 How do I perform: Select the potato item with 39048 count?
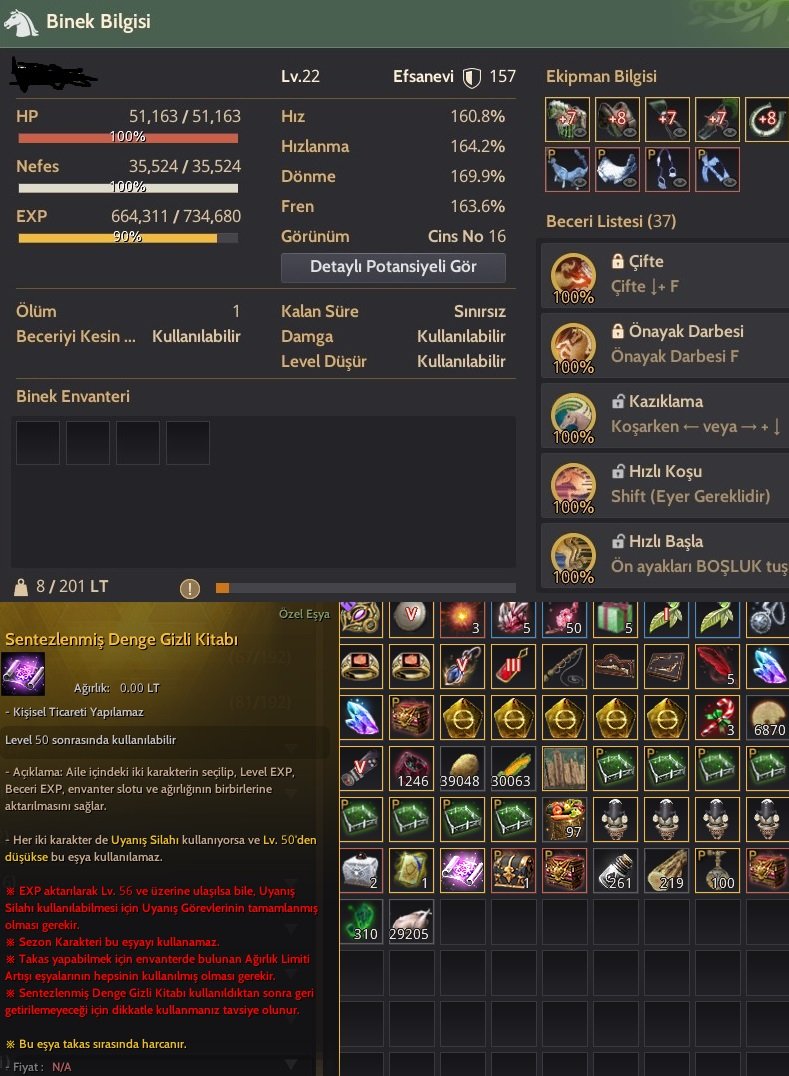click(462, 768)
